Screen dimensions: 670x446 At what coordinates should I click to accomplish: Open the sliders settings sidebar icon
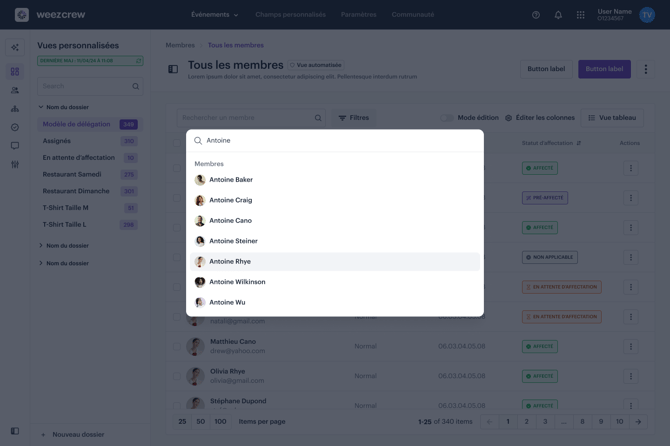tap(15, 164)
